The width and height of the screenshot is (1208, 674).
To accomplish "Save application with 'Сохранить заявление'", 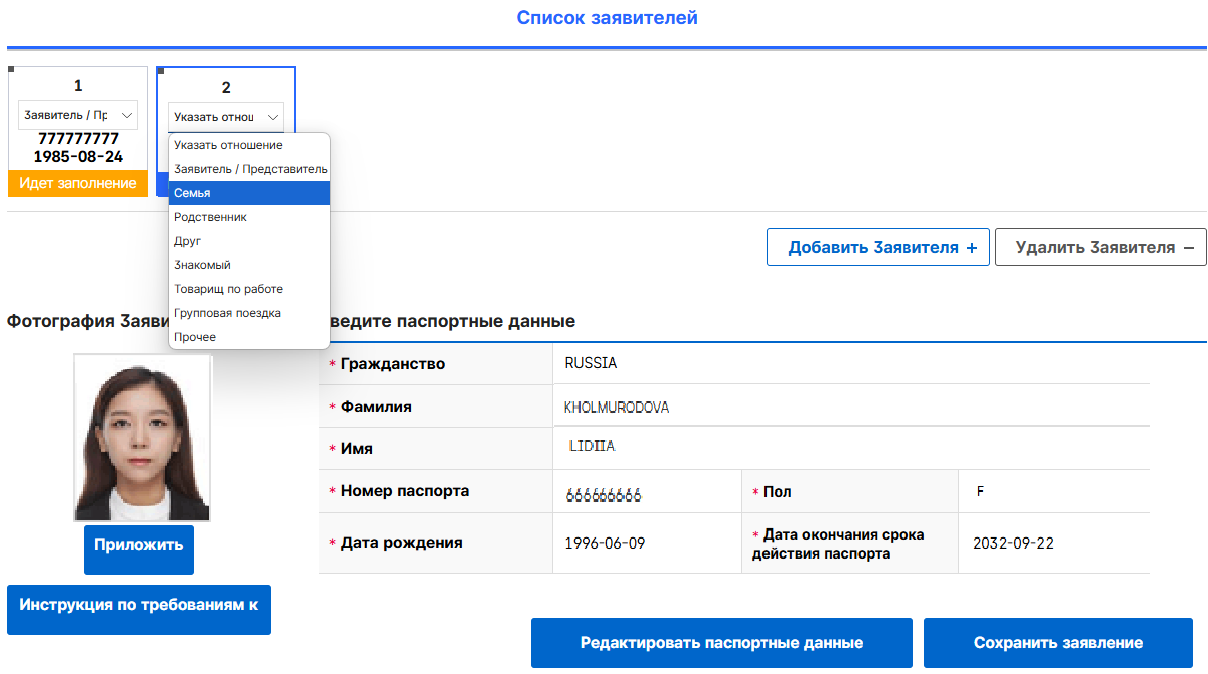I will (x=1058, y=643).
